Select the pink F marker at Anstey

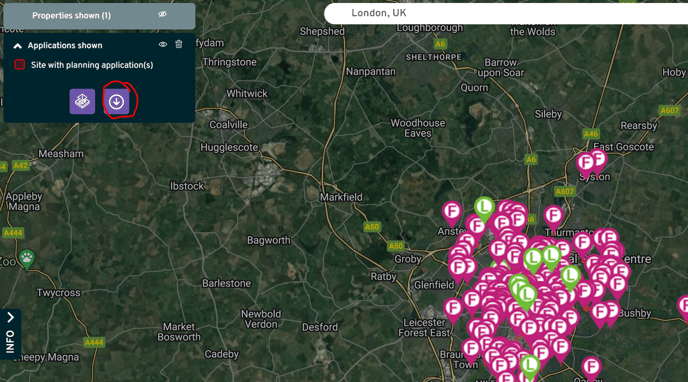point(452,213)
